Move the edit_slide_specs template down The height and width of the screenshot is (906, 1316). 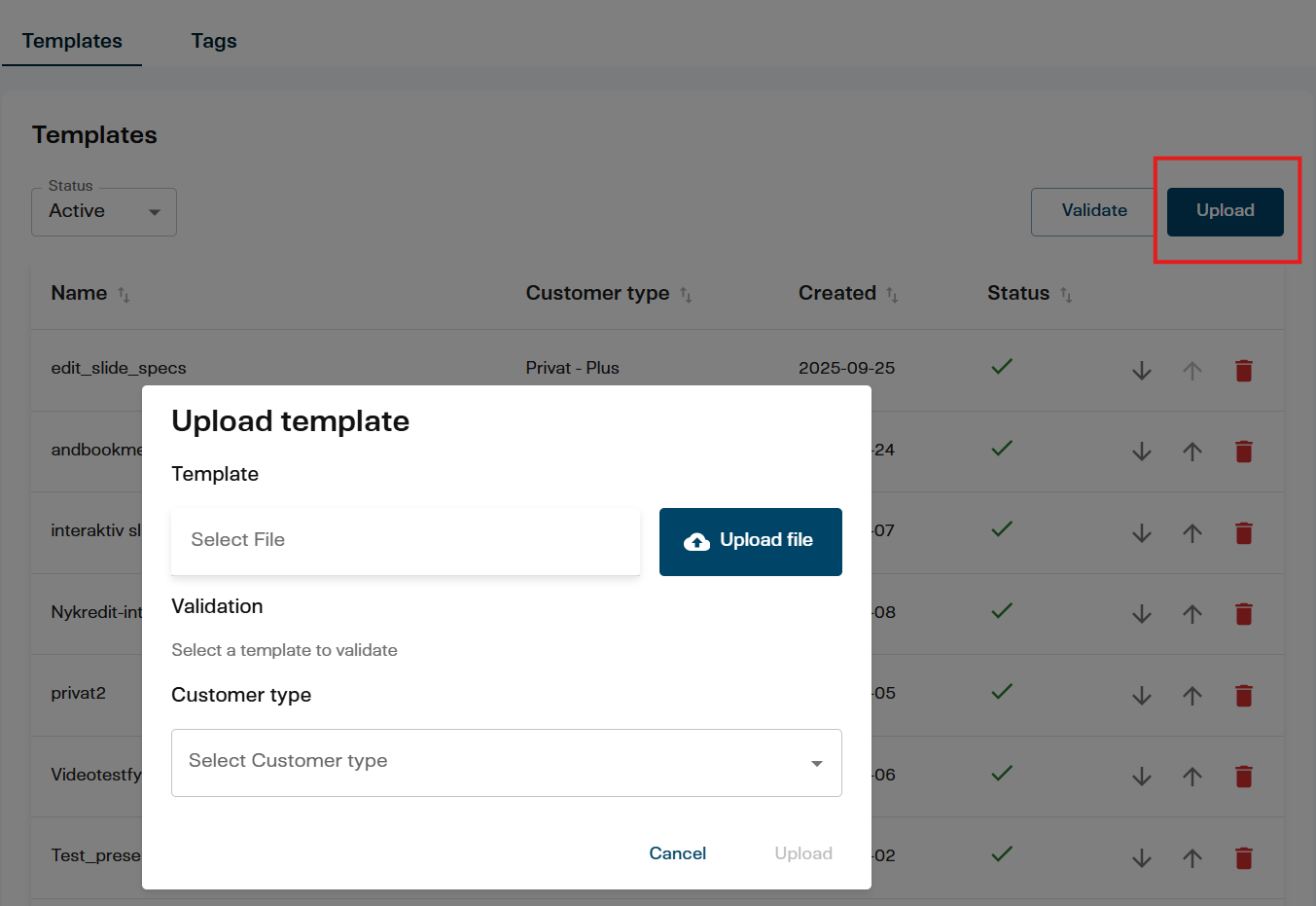point(1142,371)
